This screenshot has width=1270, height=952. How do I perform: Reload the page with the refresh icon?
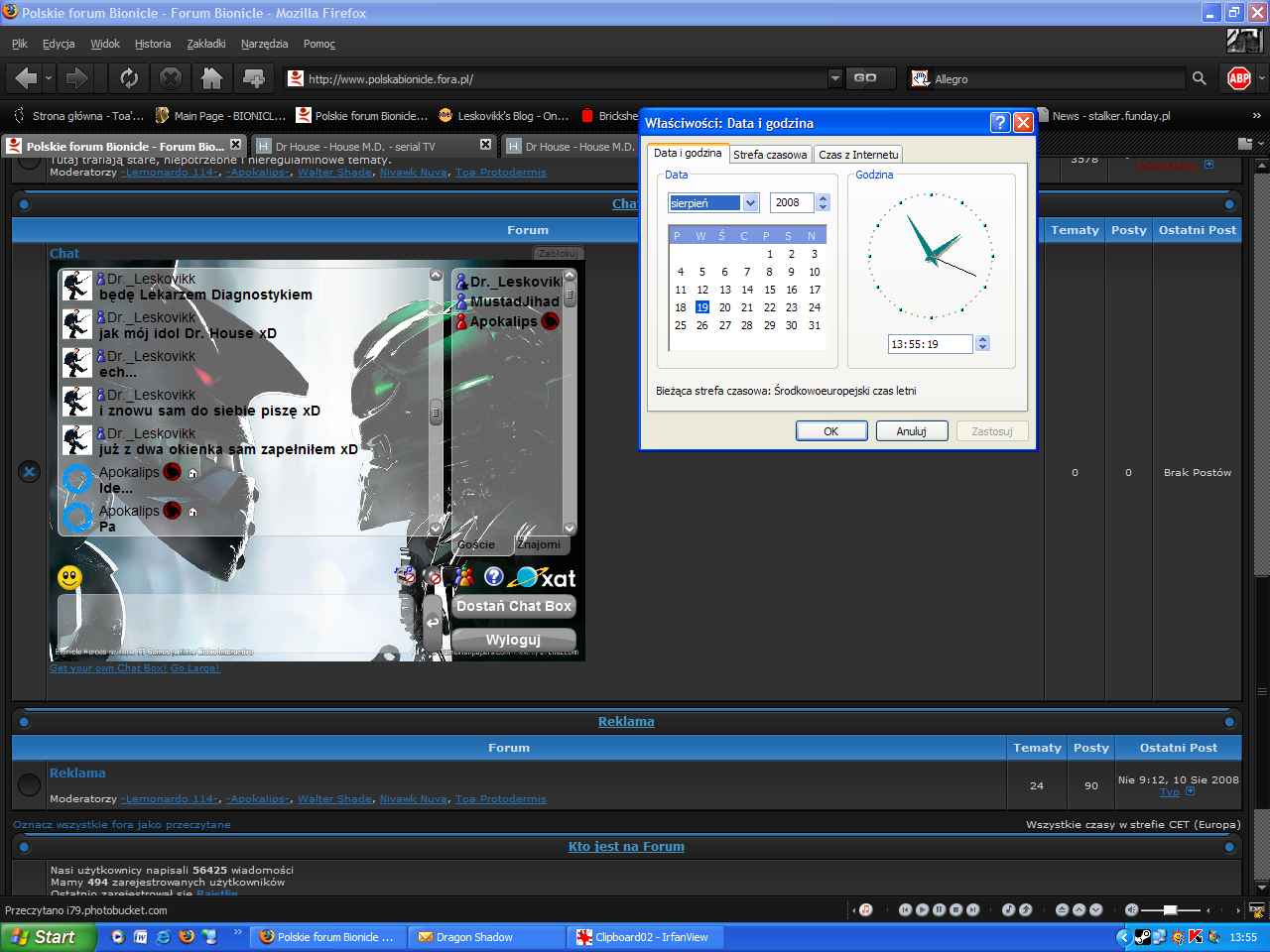pos(129,78)
